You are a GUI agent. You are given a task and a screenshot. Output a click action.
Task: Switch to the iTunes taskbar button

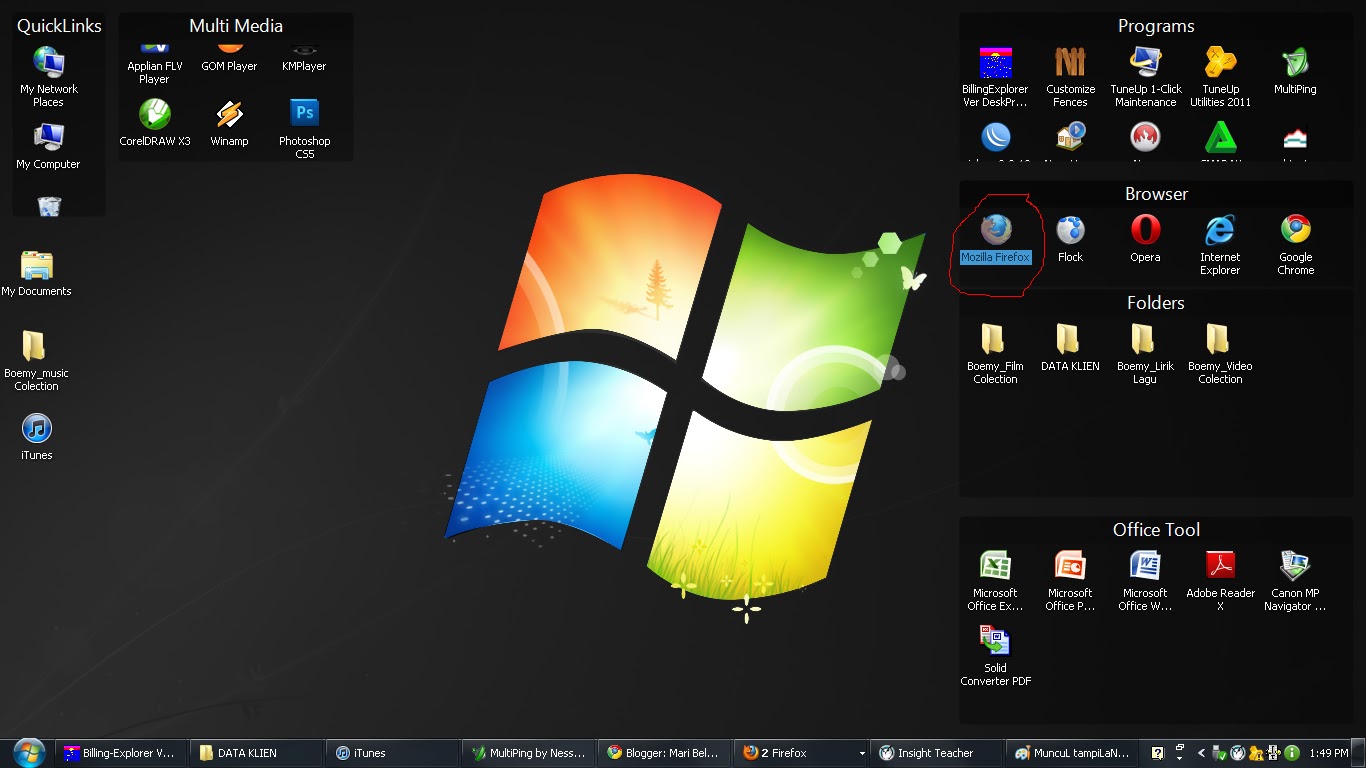[392, 753]
